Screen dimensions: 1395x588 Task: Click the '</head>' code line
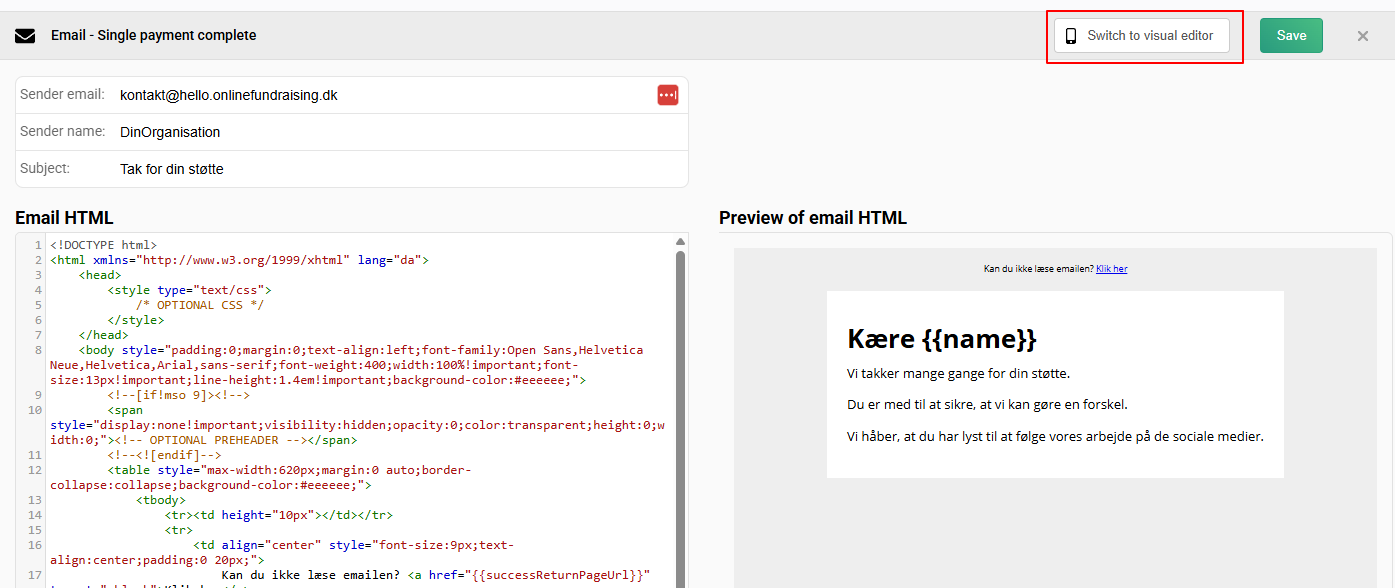click(x=104, y=335)
